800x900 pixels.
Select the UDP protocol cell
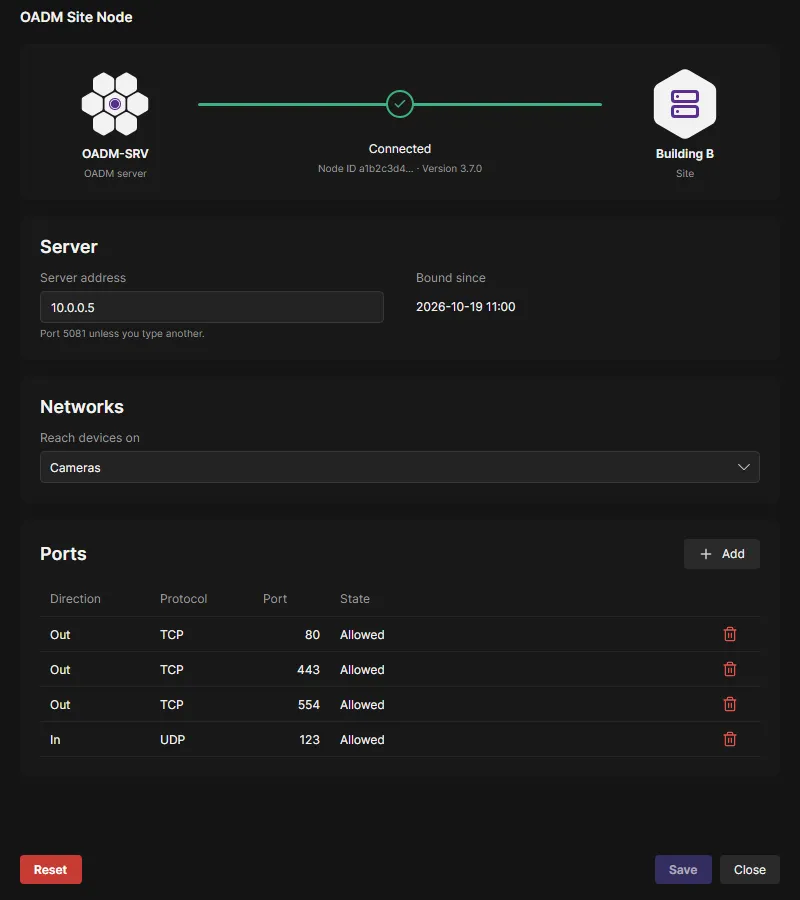point(173,740)
